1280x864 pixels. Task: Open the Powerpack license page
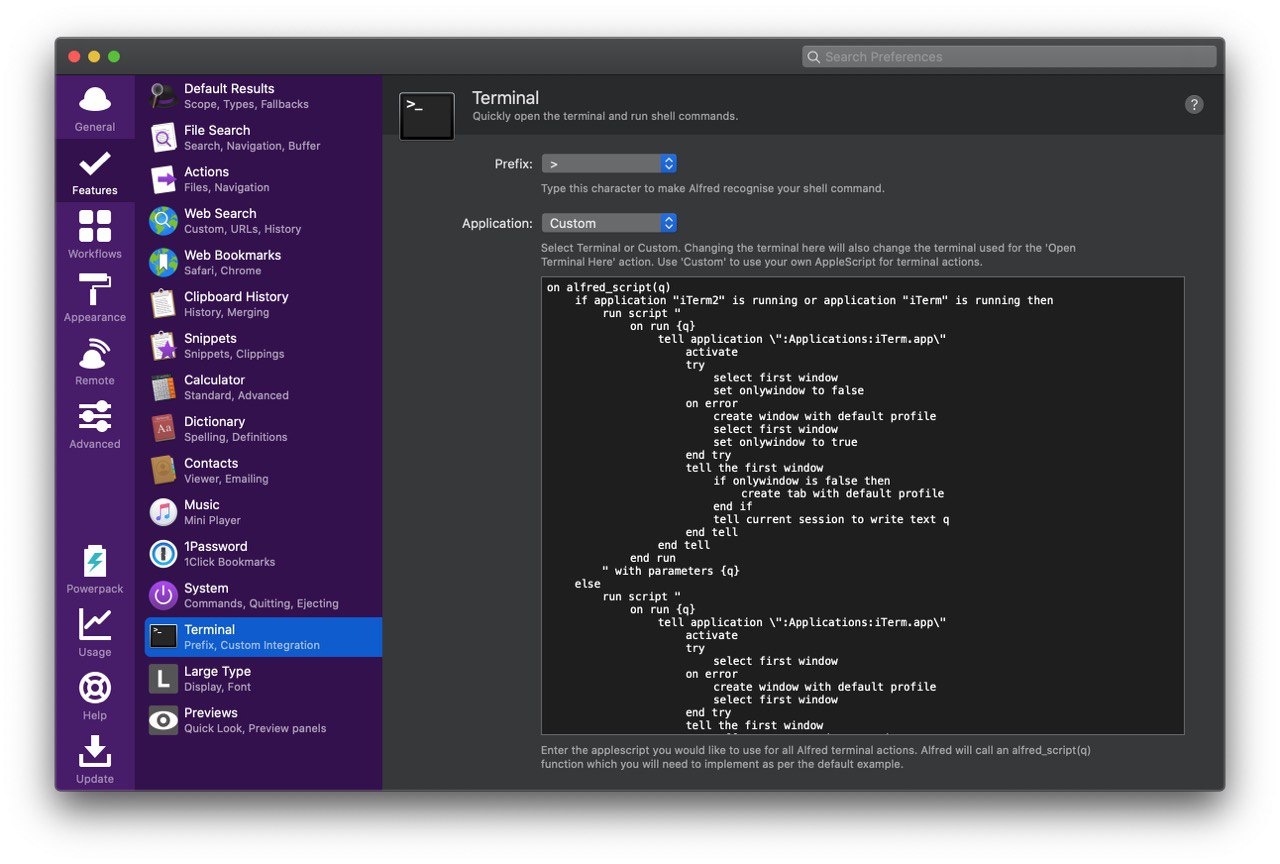(95, 570)
